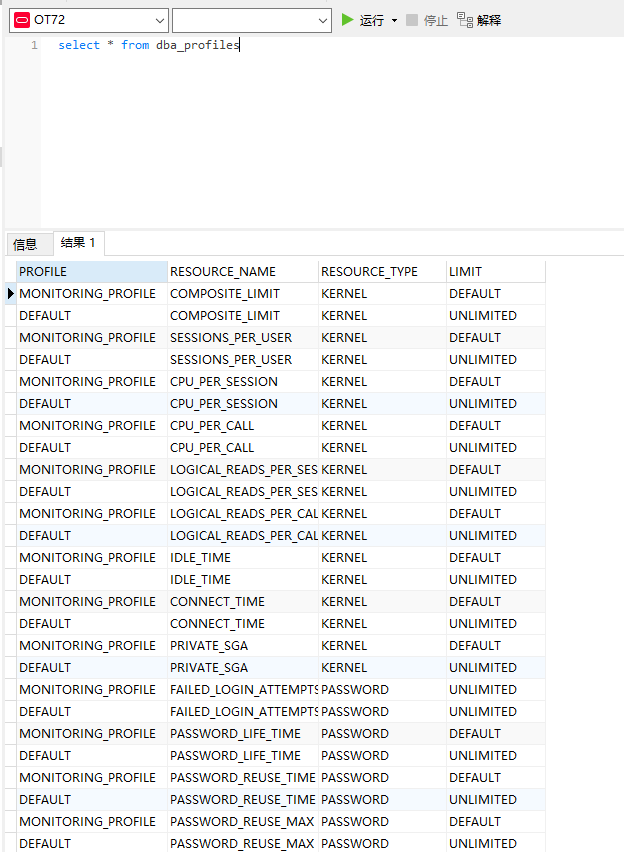Image resolution: width=624 pixels, height=852 pixels.
Task: Click UNLIMITED limit in DEFAULT COMPOSITE_LIMIT row
Action: 496,316
